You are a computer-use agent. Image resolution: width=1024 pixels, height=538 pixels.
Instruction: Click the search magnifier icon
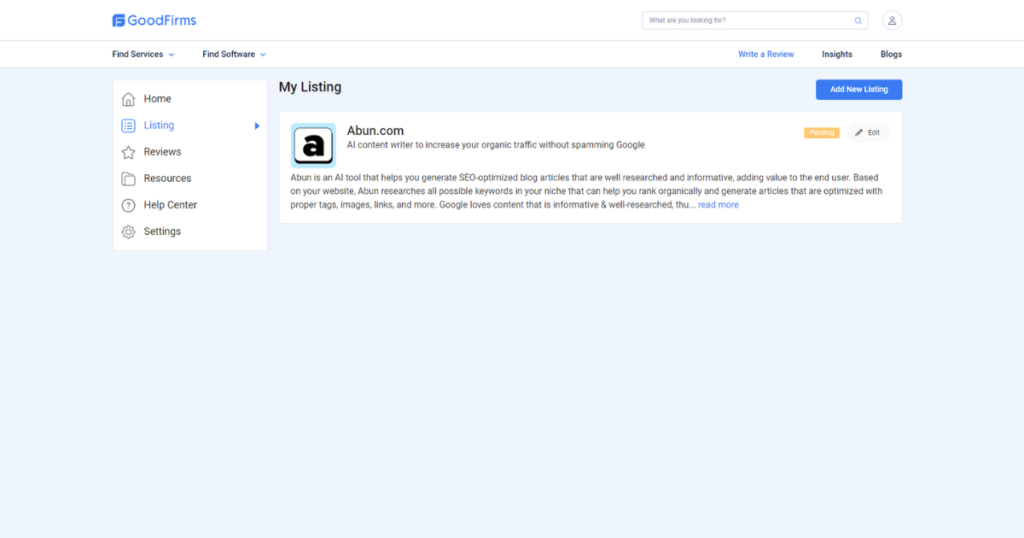(x=858, y=21)
